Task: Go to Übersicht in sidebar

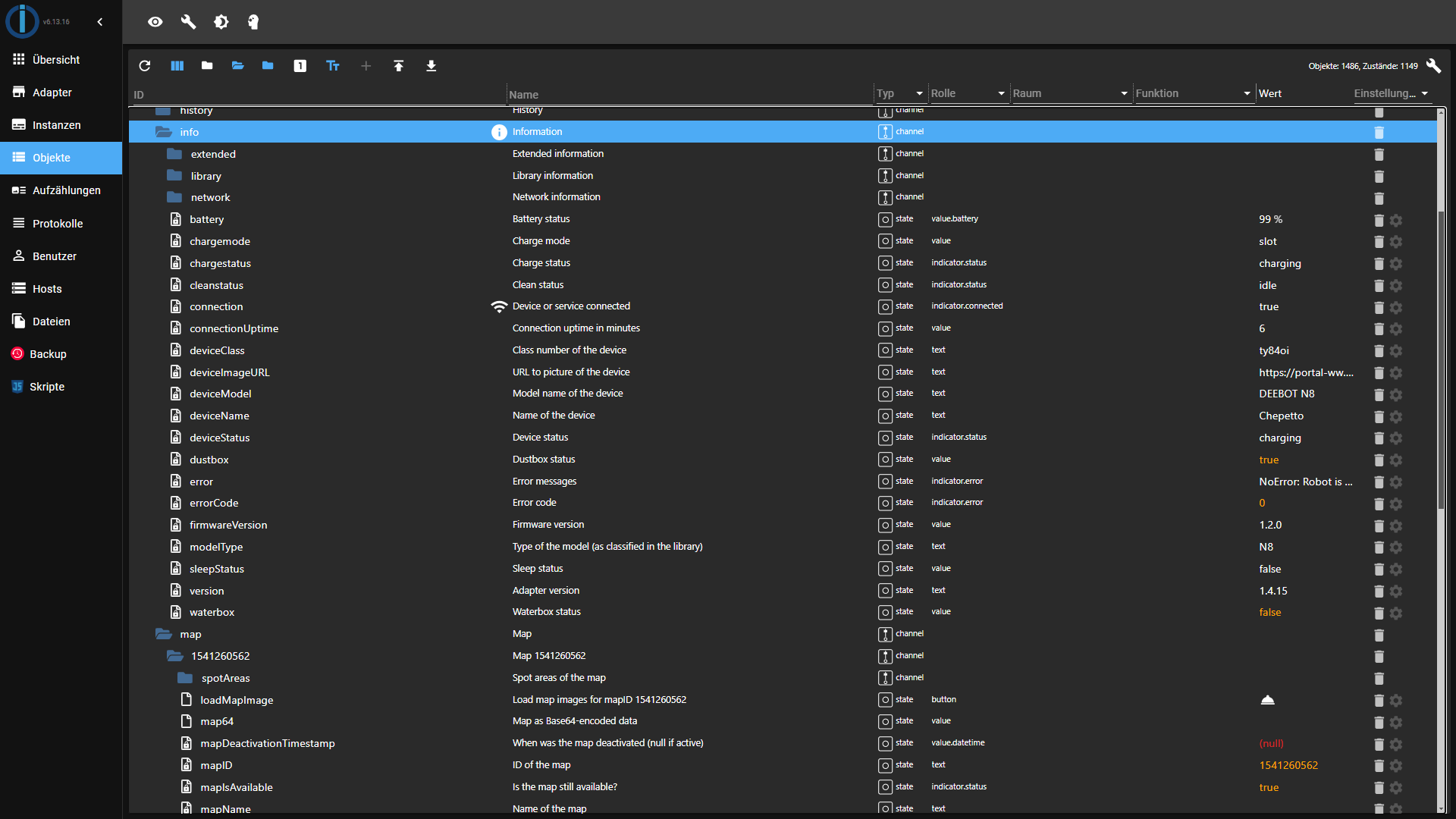Action: (61, 60)
